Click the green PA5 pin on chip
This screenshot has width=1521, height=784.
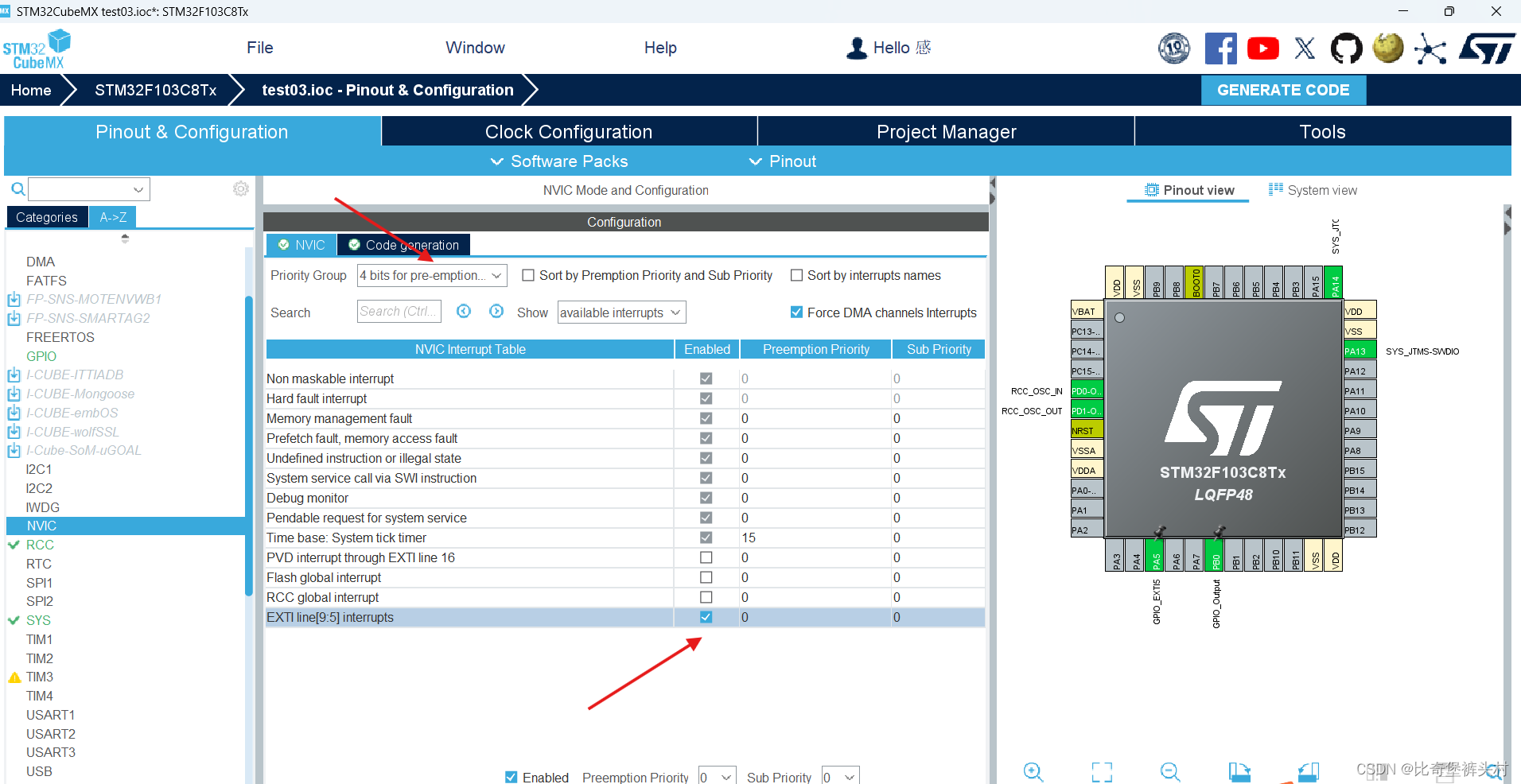[1156, 555]
